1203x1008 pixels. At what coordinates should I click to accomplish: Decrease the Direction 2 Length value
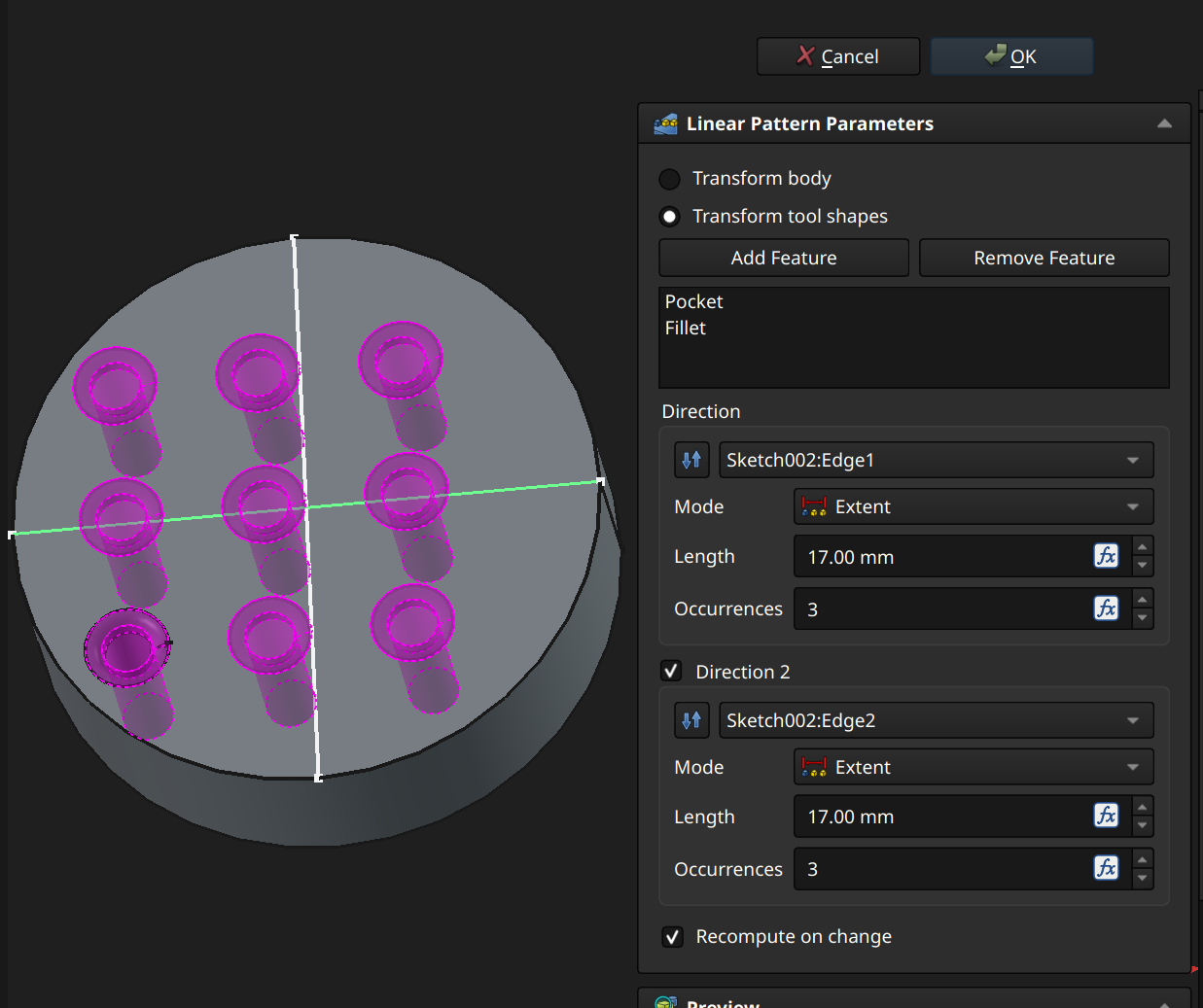click(1143, 826)
